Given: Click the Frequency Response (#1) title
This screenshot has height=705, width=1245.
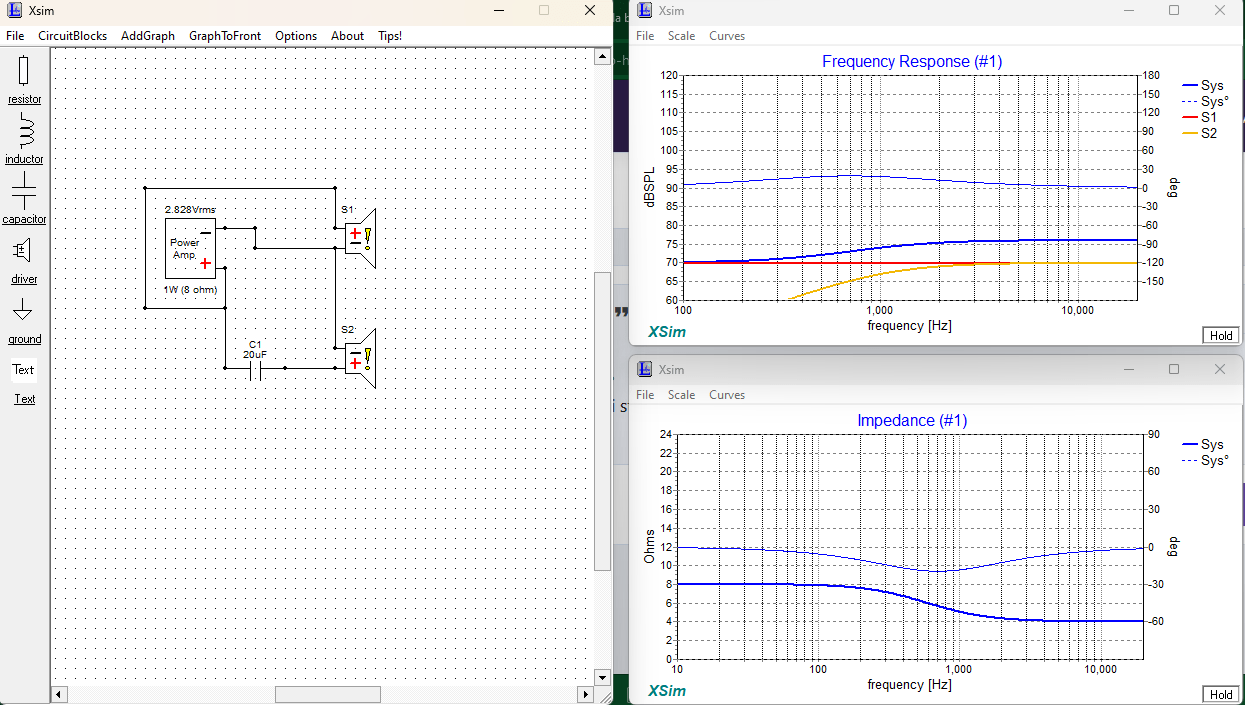Looking at the screenshot, I should coord(912,62).
